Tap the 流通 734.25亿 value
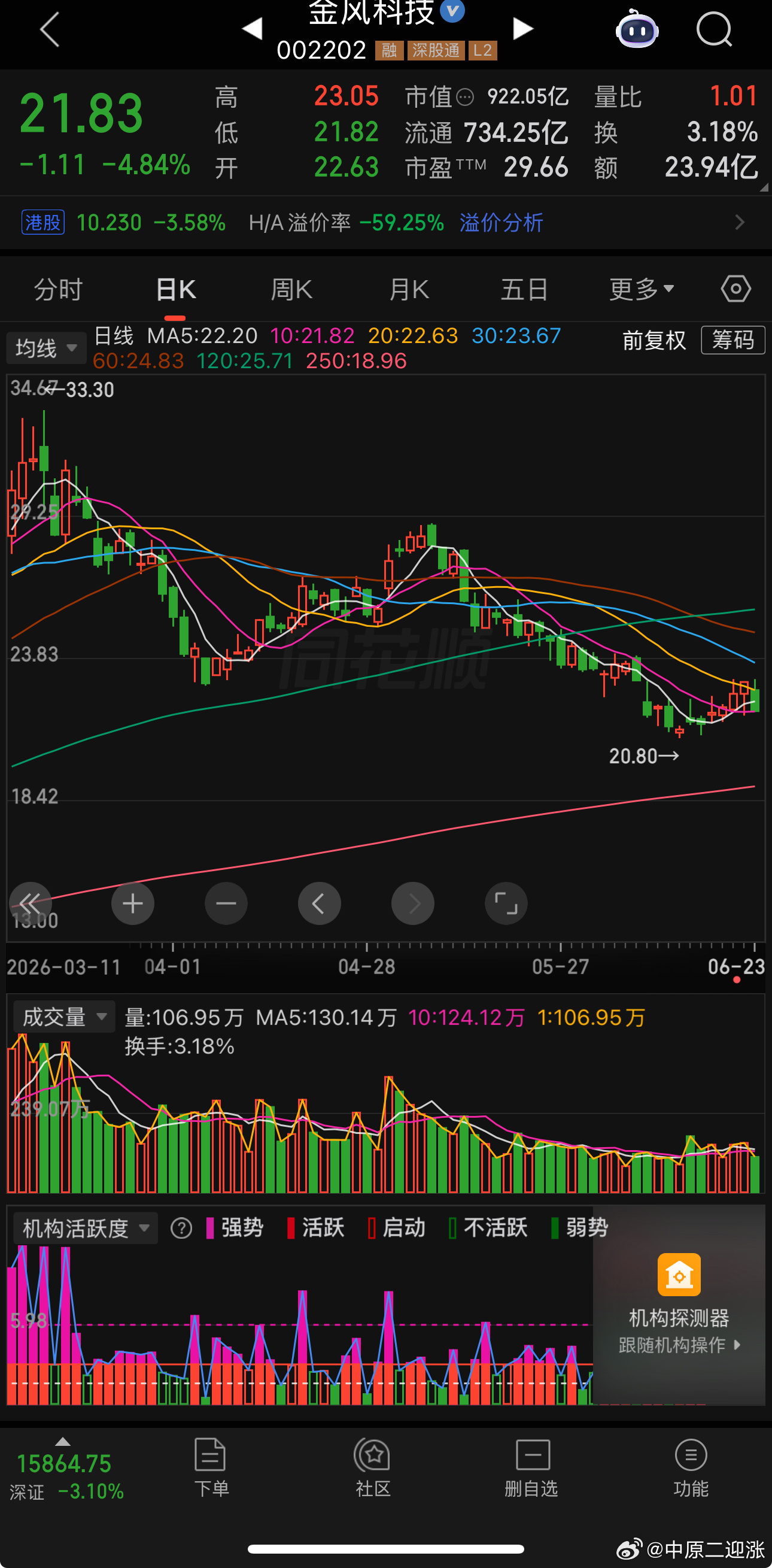This screenshot has width=772, height=1568. click(x=516, y=132)
